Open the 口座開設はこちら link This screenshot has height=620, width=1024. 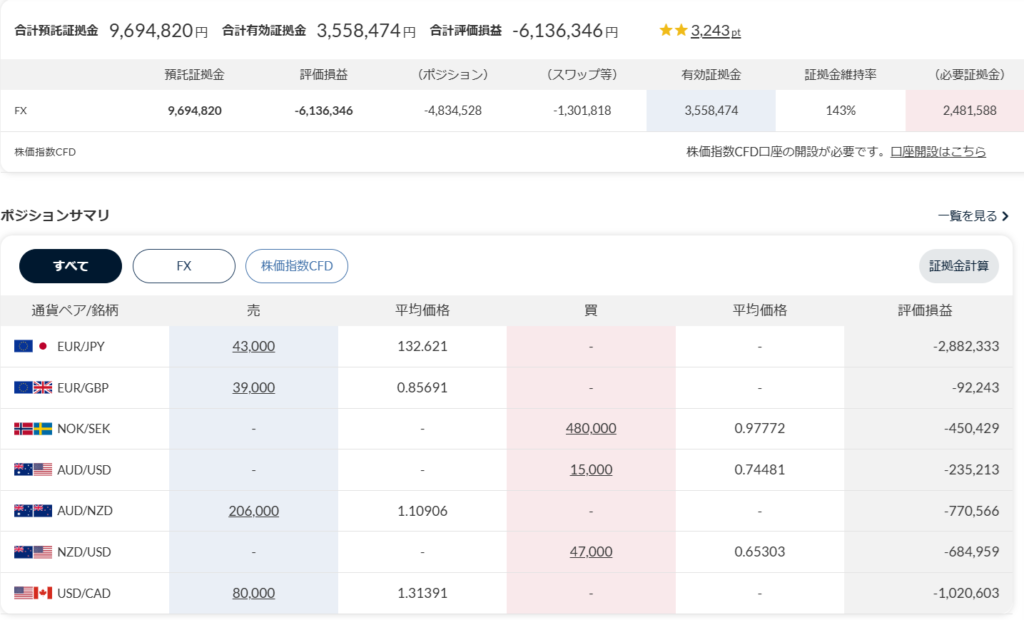click(937, 152)
